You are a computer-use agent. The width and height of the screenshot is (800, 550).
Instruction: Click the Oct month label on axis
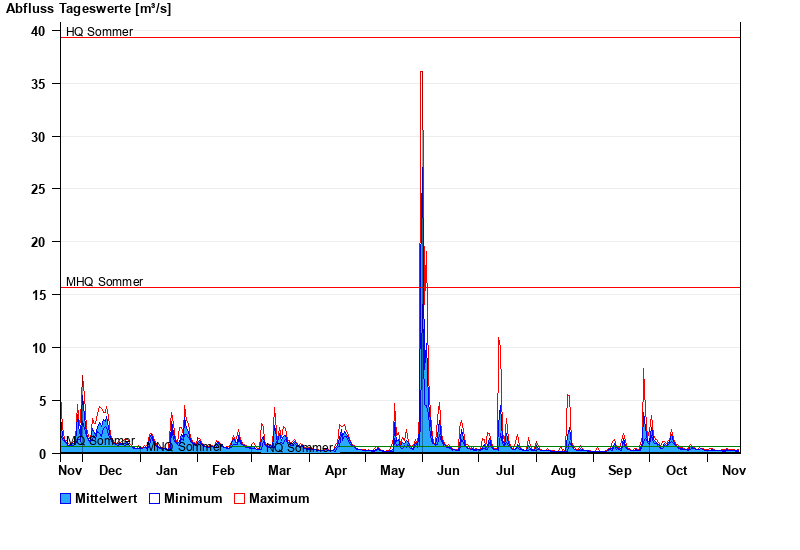pos(677,470)
